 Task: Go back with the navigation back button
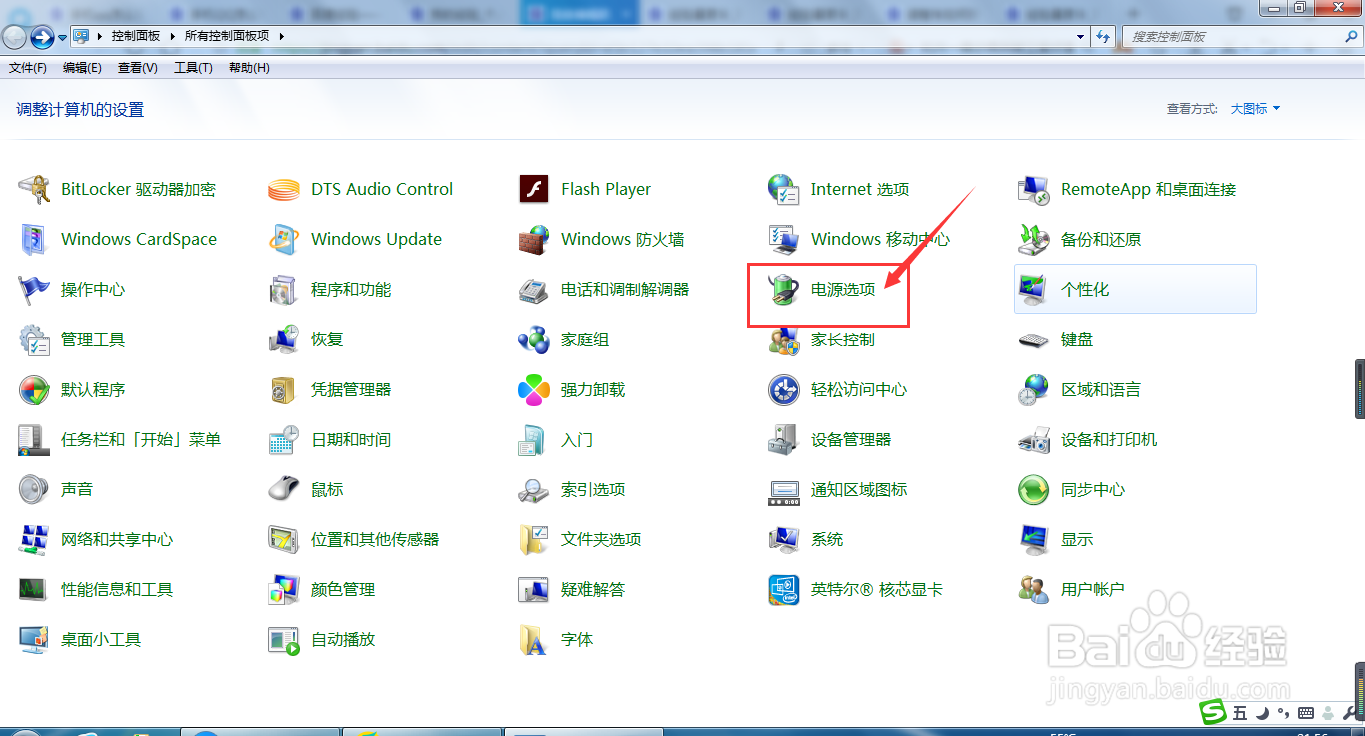coord(14,37)
